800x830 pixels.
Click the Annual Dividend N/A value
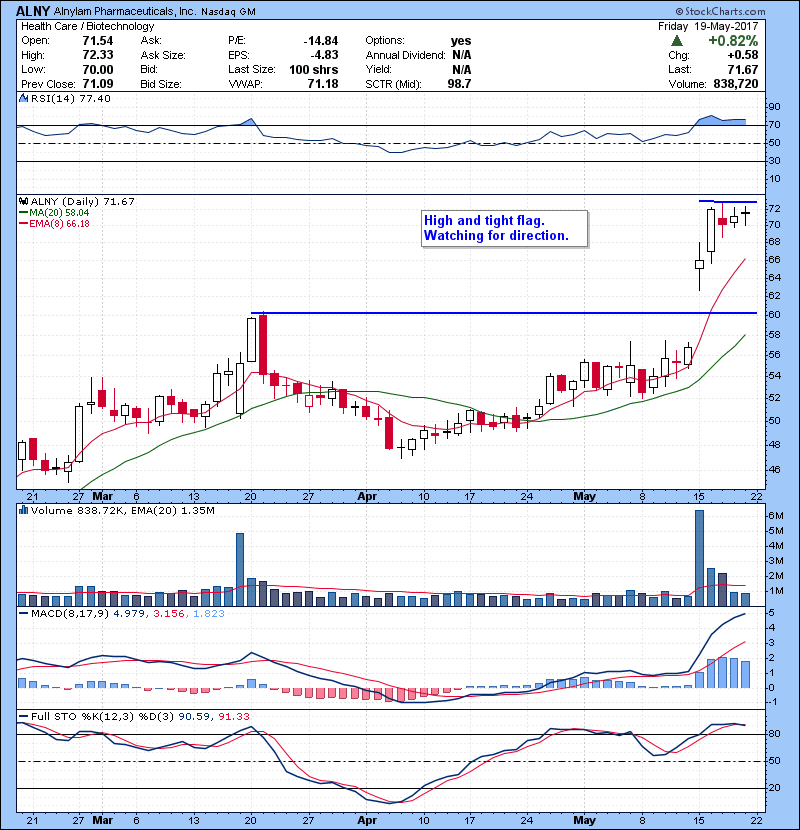461,55
